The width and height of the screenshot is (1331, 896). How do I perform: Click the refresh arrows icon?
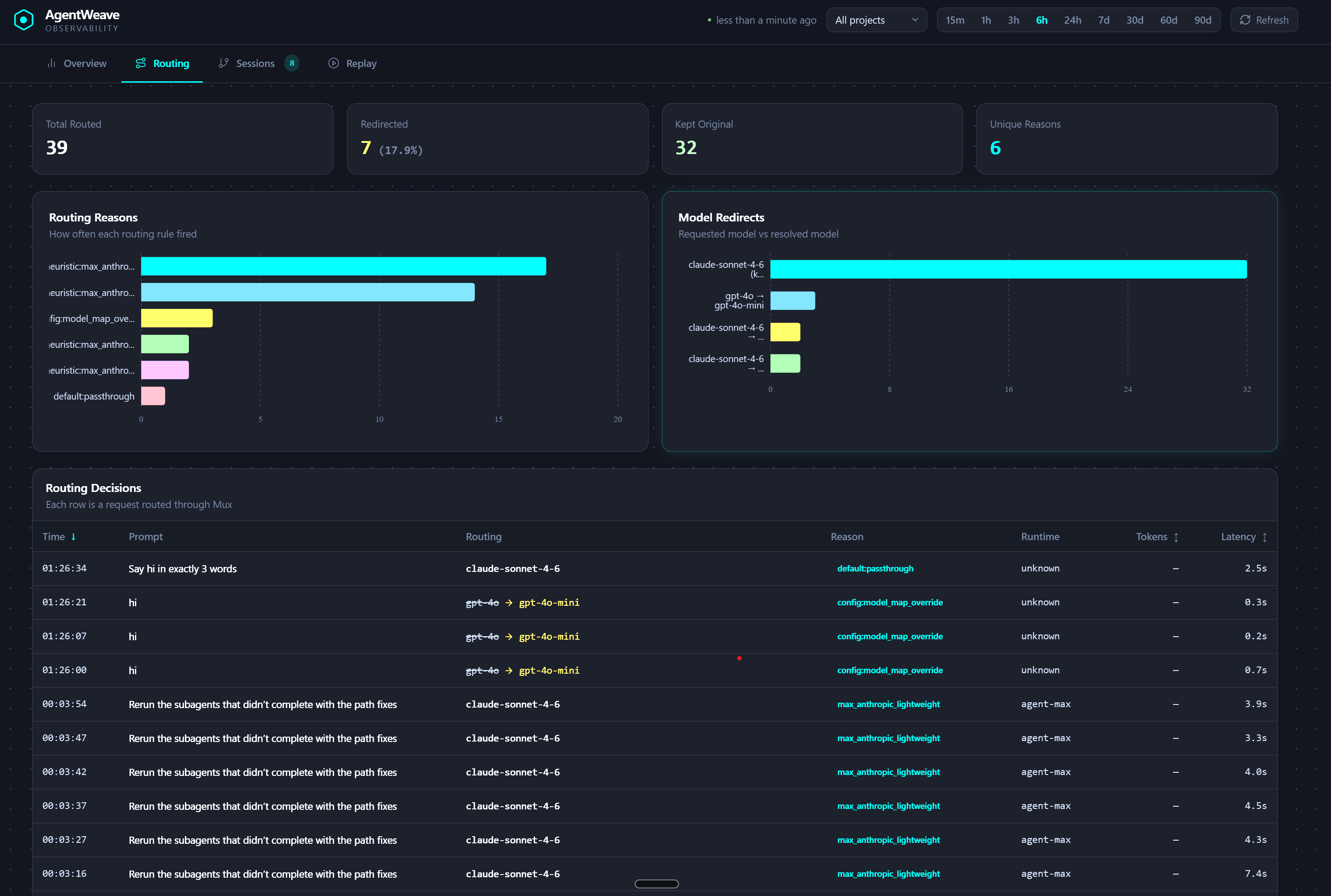pyautogui.click(x=1245, y=20)
